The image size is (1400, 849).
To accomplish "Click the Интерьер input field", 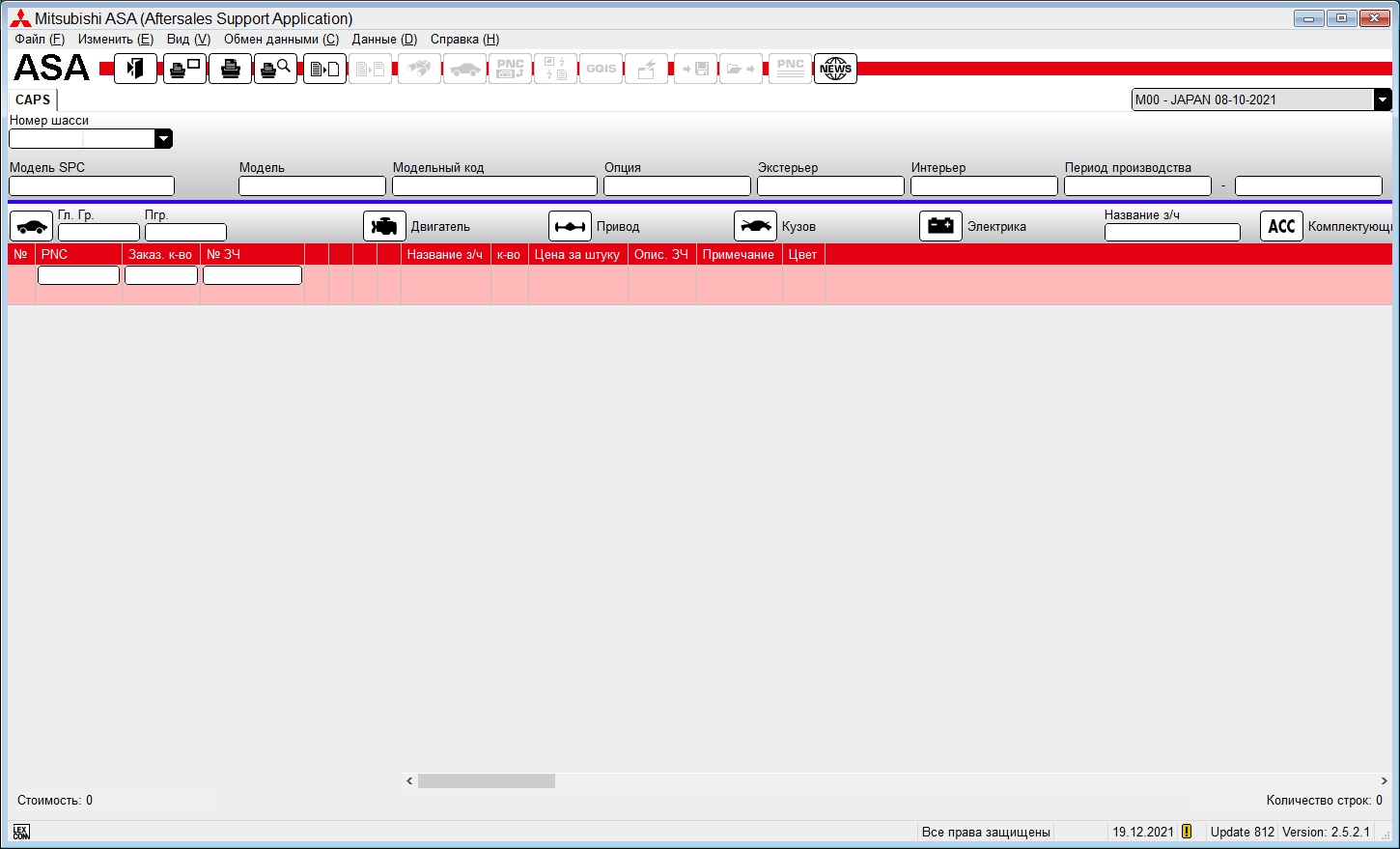I will (984, 186).
